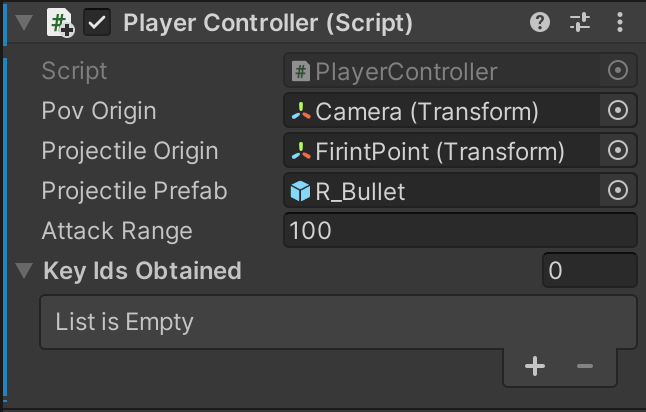Open object picker for Pov Origin
Image resolution: width=646 pixels, height=412 pixels.
coord(618,111)
